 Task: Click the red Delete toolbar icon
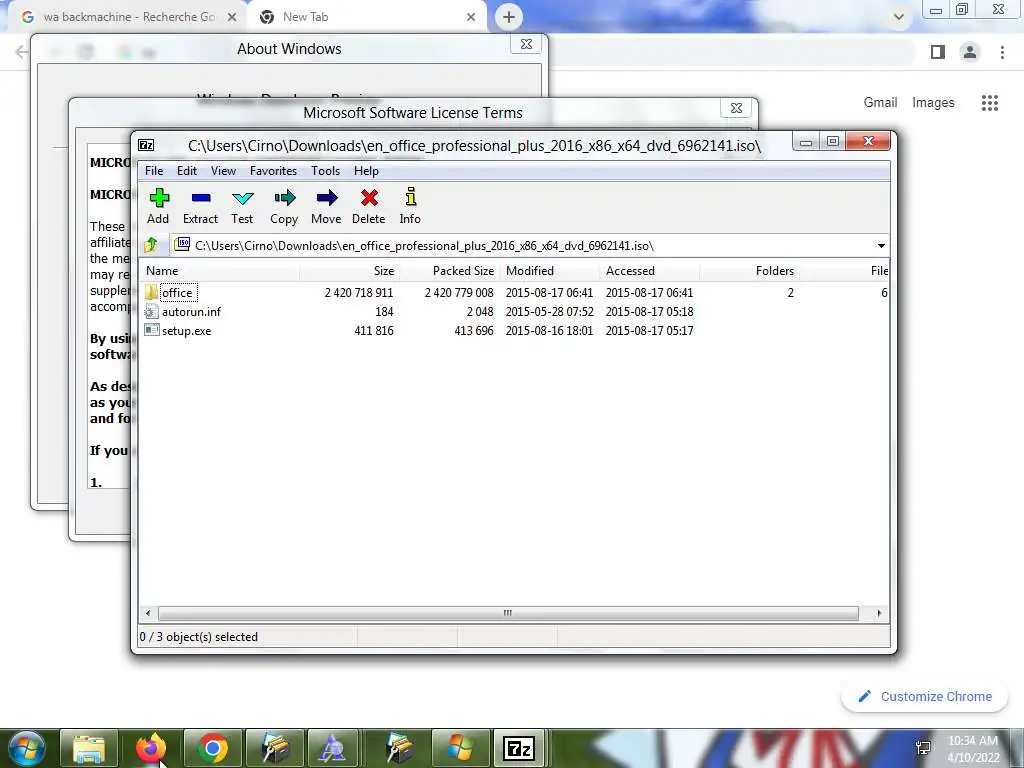(x=369, y=198)
